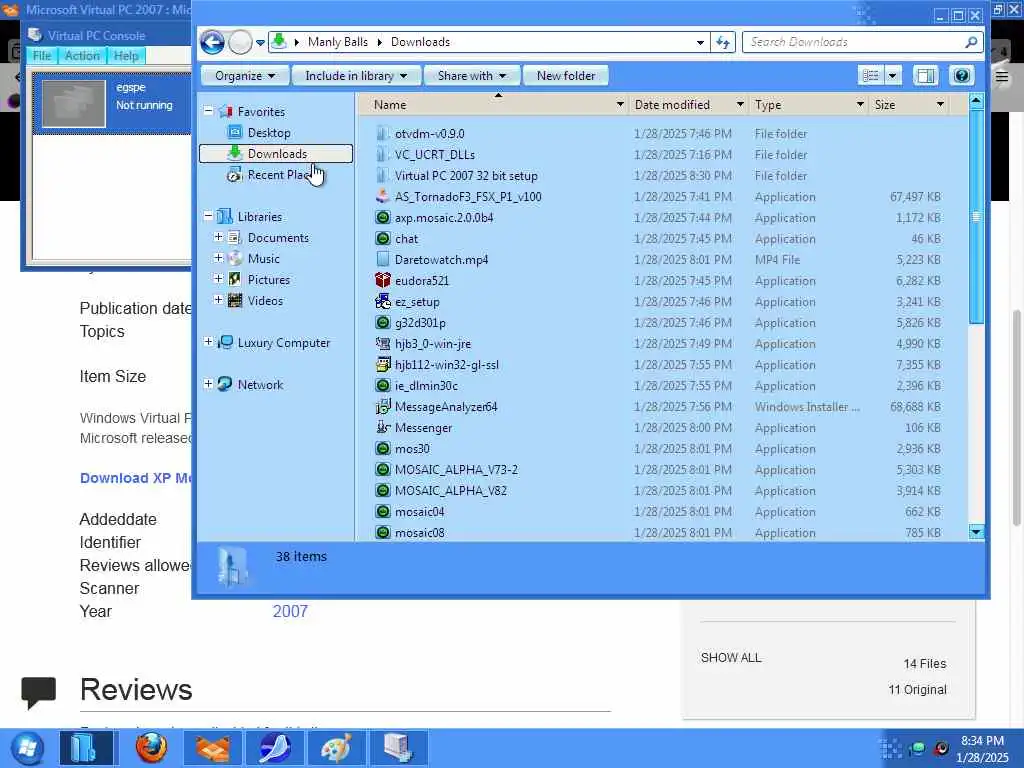Select the Messenger application icon

pos(383,427)
